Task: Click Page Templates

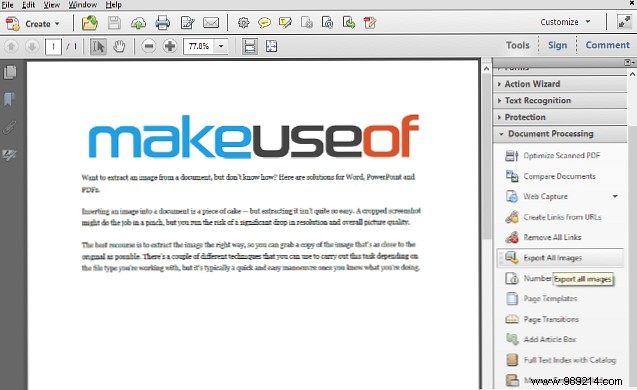Action: tap(550, 299)
